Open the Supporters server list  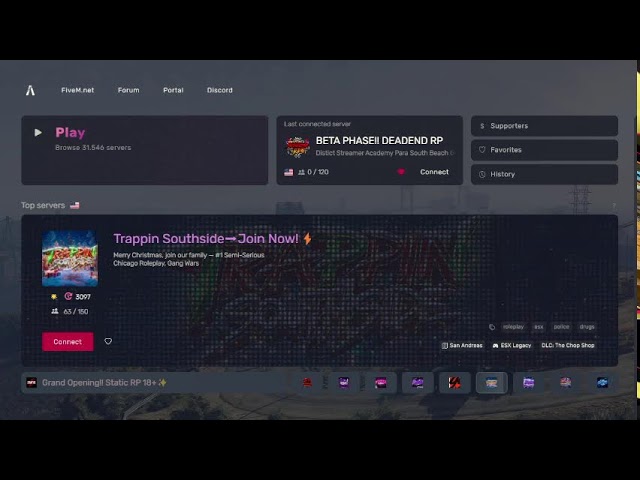pyautogui.click(x=544, y=126)
